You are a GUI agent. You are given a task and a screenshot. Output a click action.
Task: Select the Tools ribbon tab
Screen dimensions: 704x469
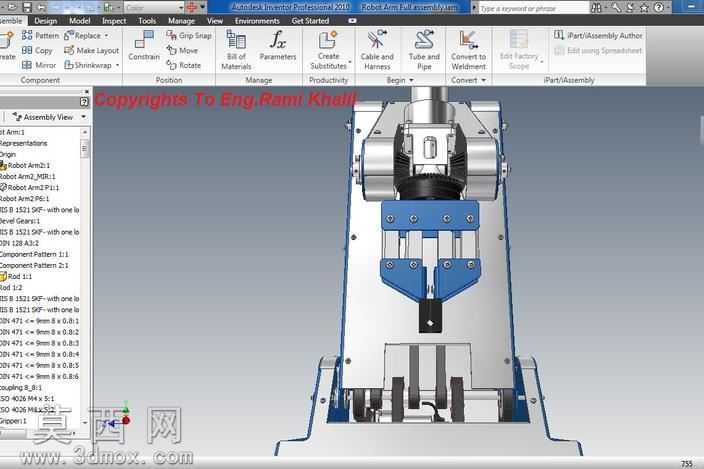(x=147, y=21)
